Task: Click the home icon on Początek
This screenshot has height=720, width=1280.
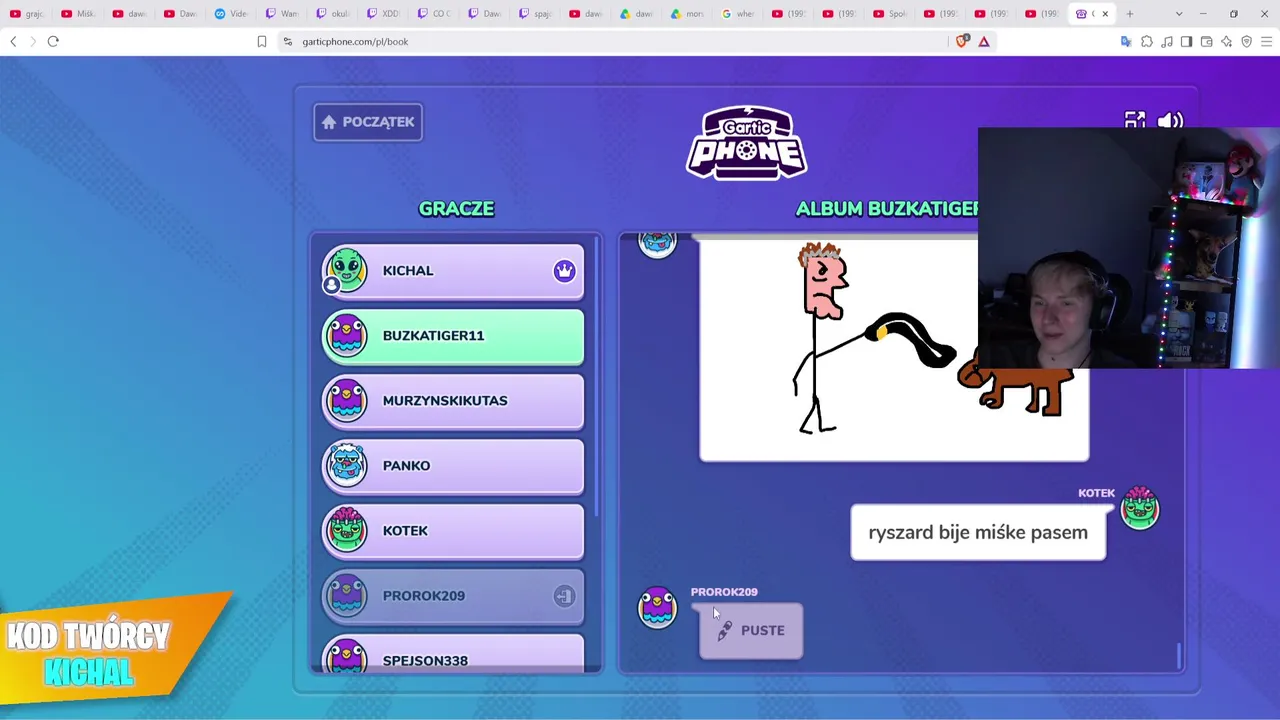Action: pyautogui.click(x=329, y=122)
